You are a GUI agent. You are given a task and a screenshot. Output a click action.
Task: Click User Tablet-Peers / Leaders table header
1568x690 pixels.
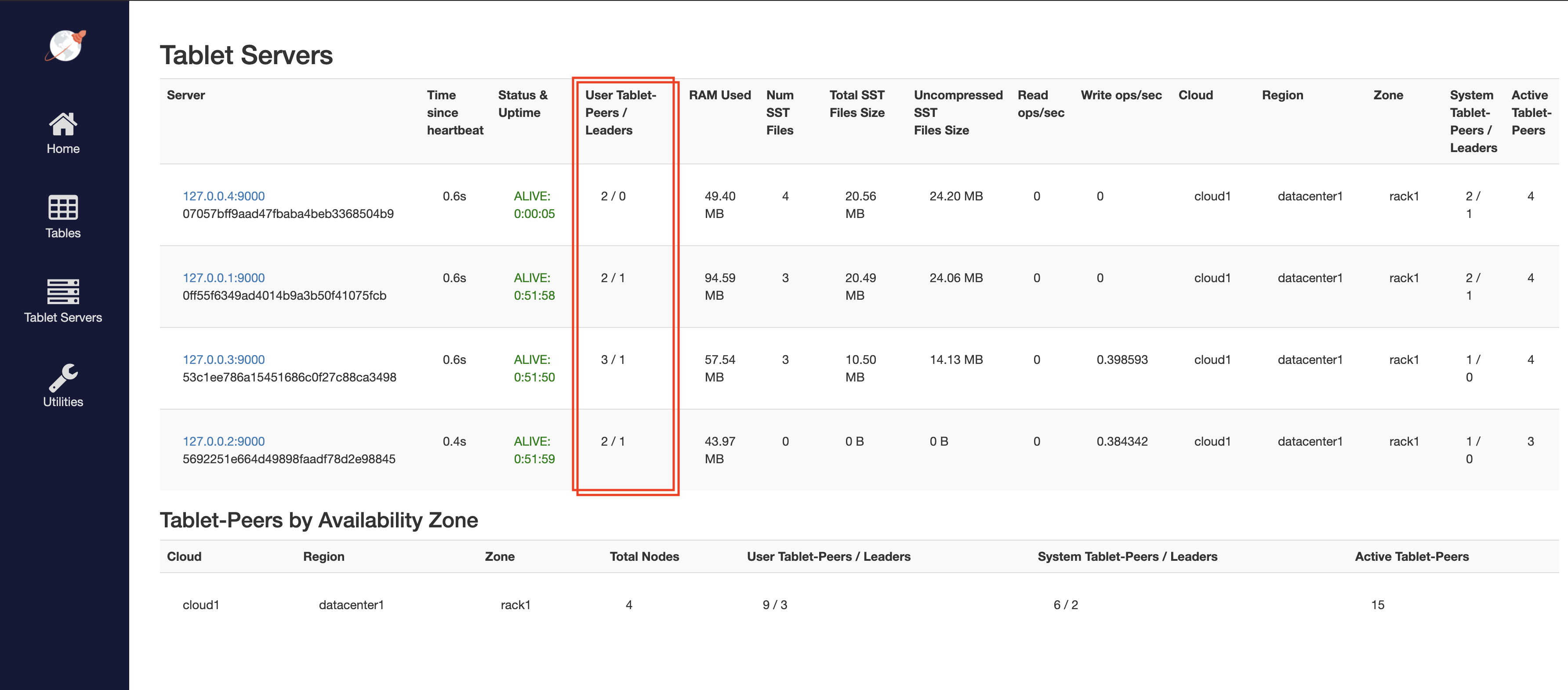[620, 113]
